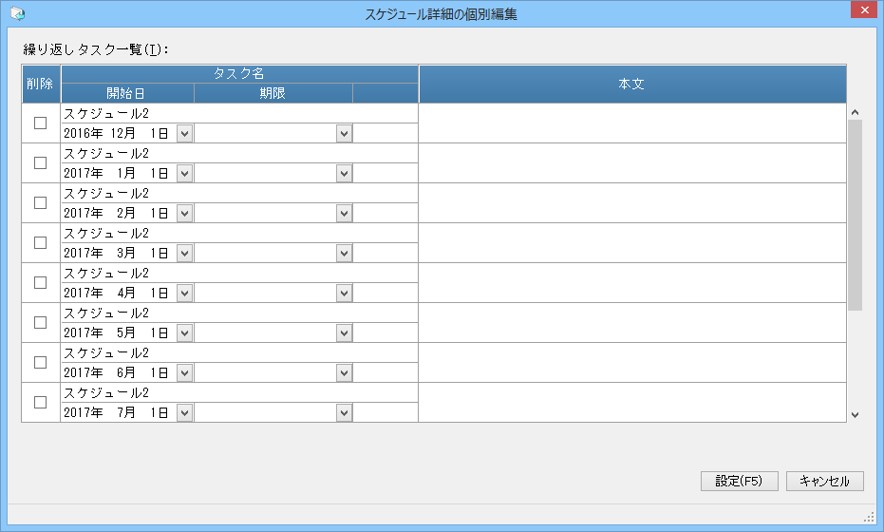Check the delete box for 2017年3月 row
This screenshot has width=884, height=532.
coord(40,242)
